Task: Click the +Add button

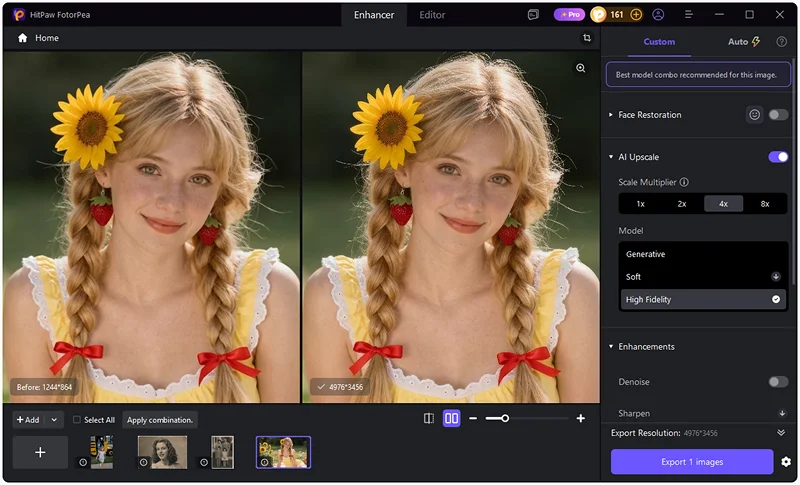Action: 29,420
